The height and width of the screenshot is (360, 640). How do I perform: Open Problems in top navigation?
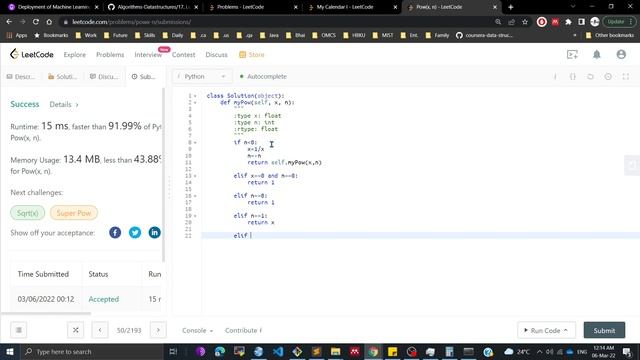coord(110,55)
